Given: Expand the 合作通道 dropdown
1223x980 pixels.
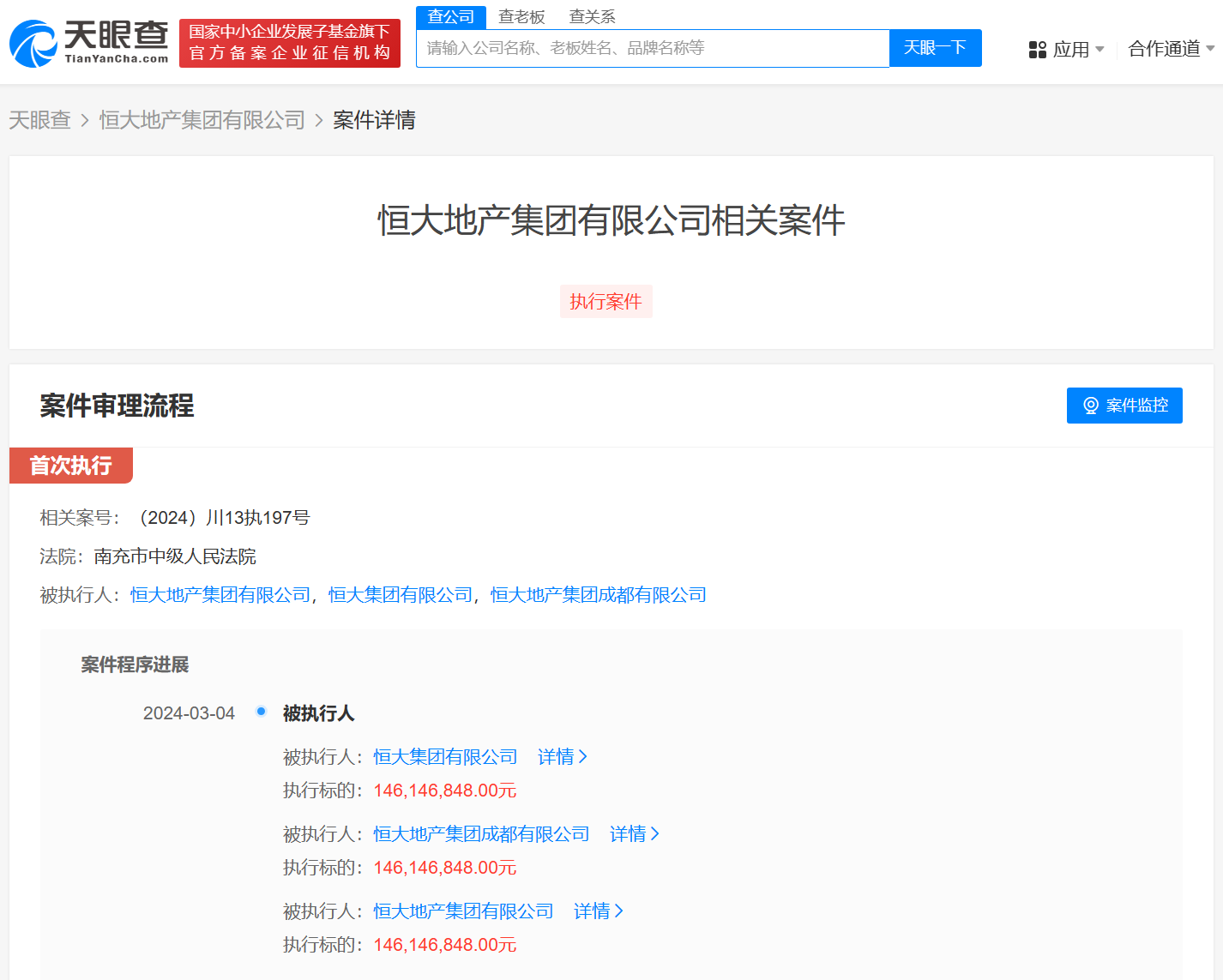Looking at the screenshot, I should pos(1170,49).
